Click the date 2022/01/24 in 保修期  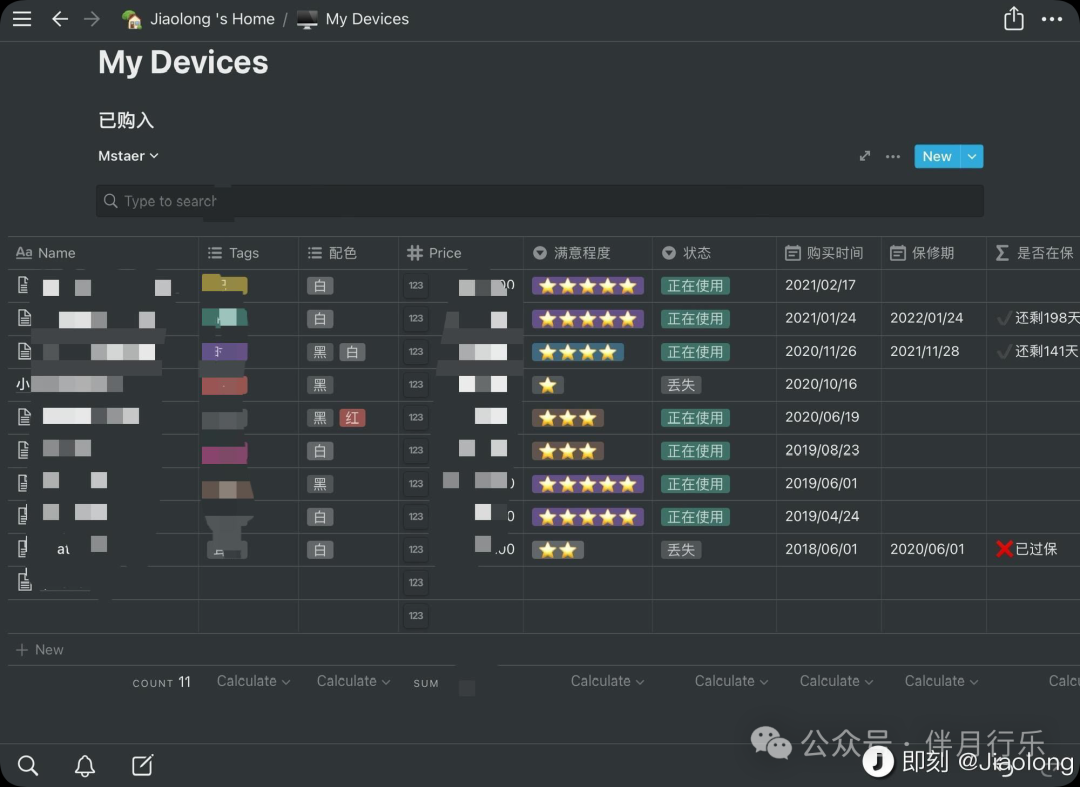926,318
